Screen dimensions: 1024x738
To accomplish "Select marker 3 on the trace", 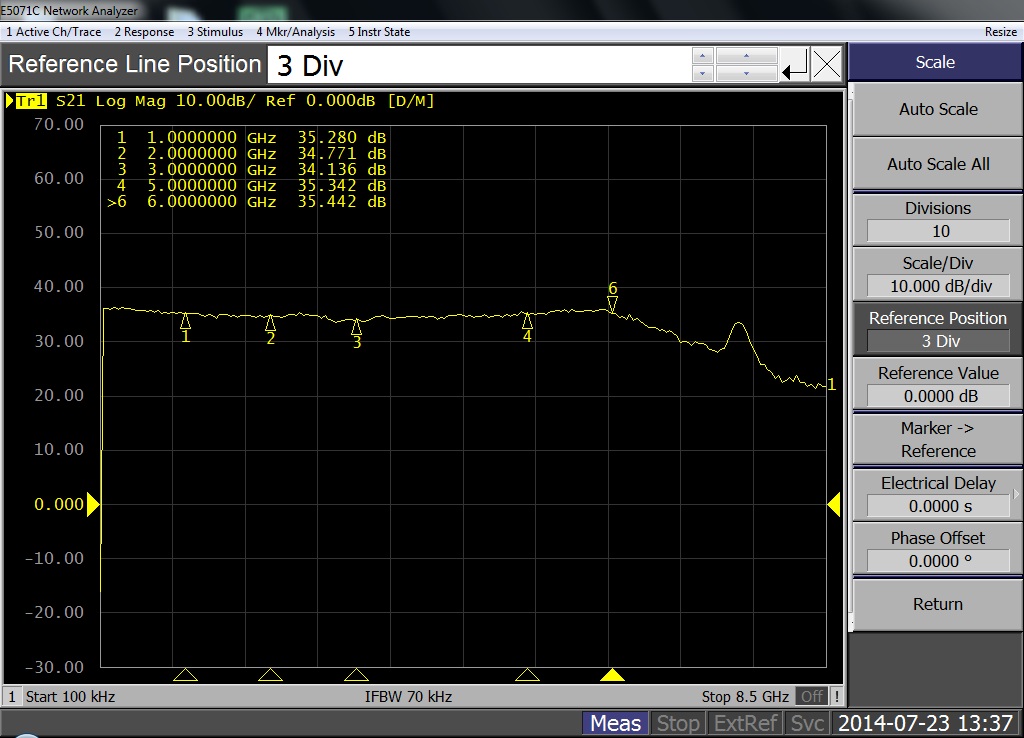I will point(356,327).
